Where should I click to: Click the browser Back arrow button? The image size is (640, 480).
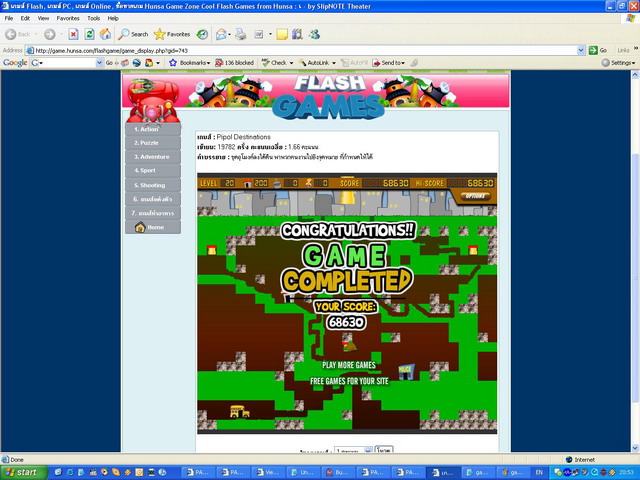pos(18,34)
